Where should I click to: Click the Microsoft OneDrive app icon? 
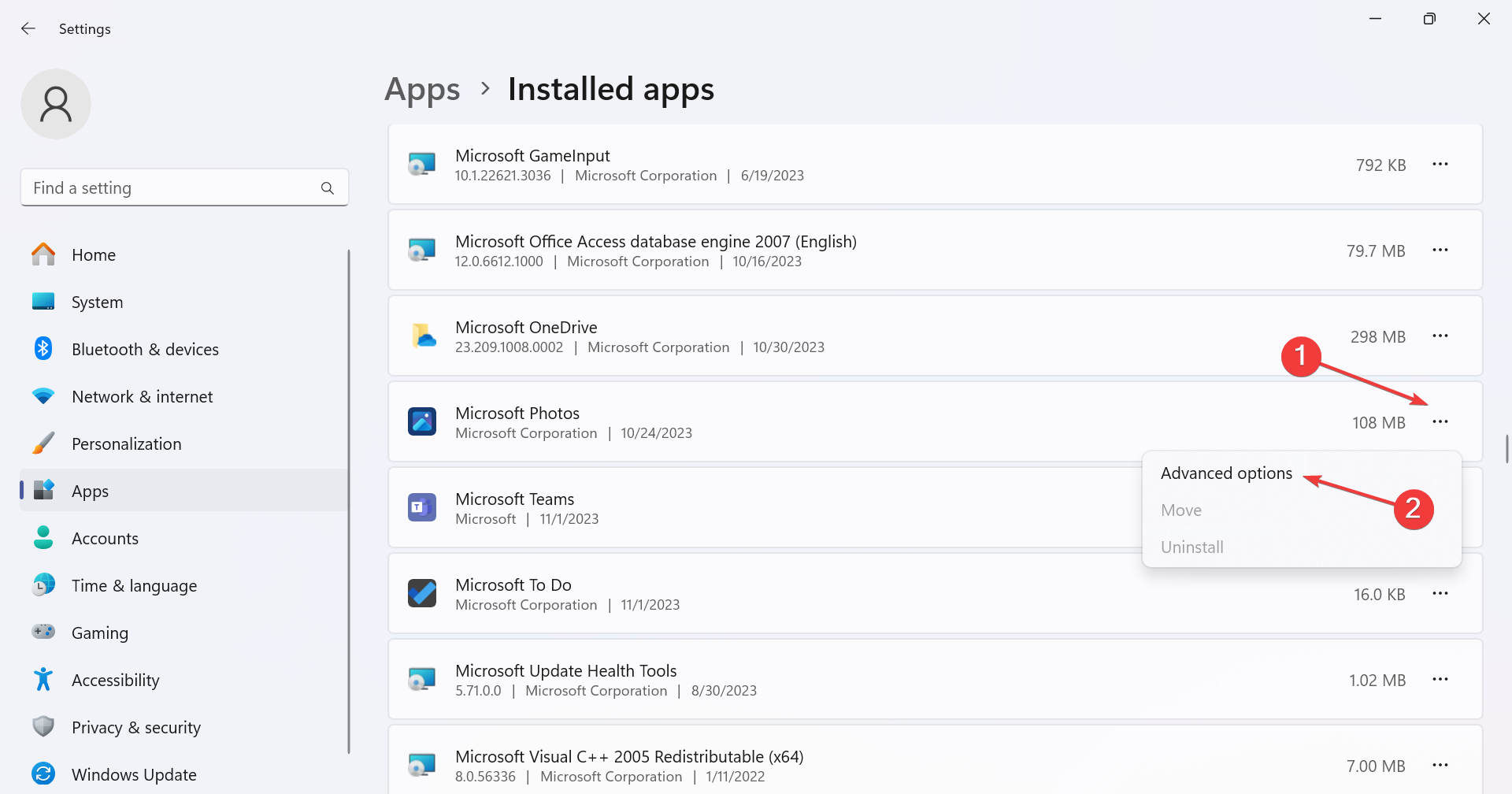click(x=422, y=336)
